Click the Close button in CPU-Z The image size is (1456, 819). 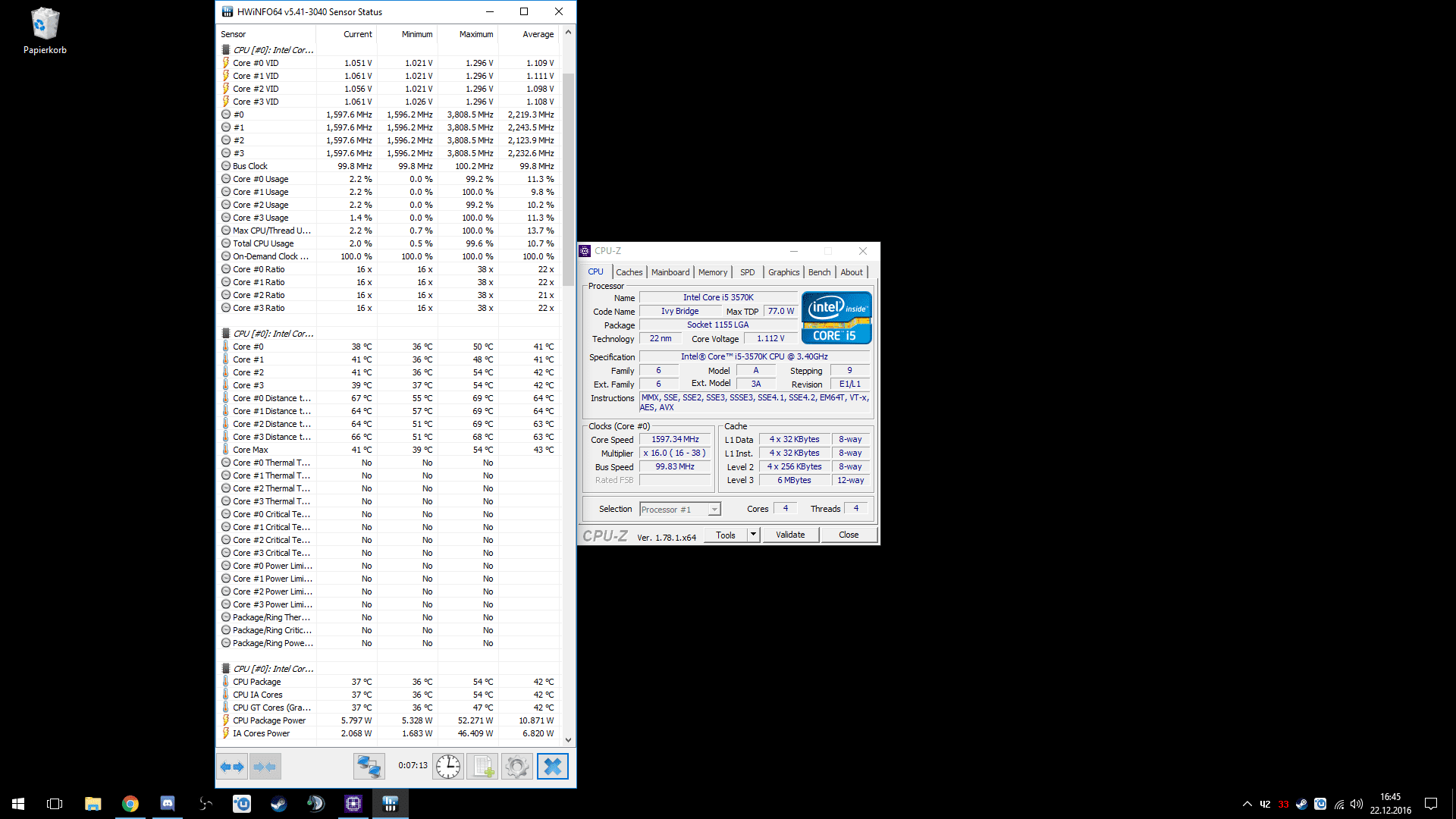coord(849,535)
